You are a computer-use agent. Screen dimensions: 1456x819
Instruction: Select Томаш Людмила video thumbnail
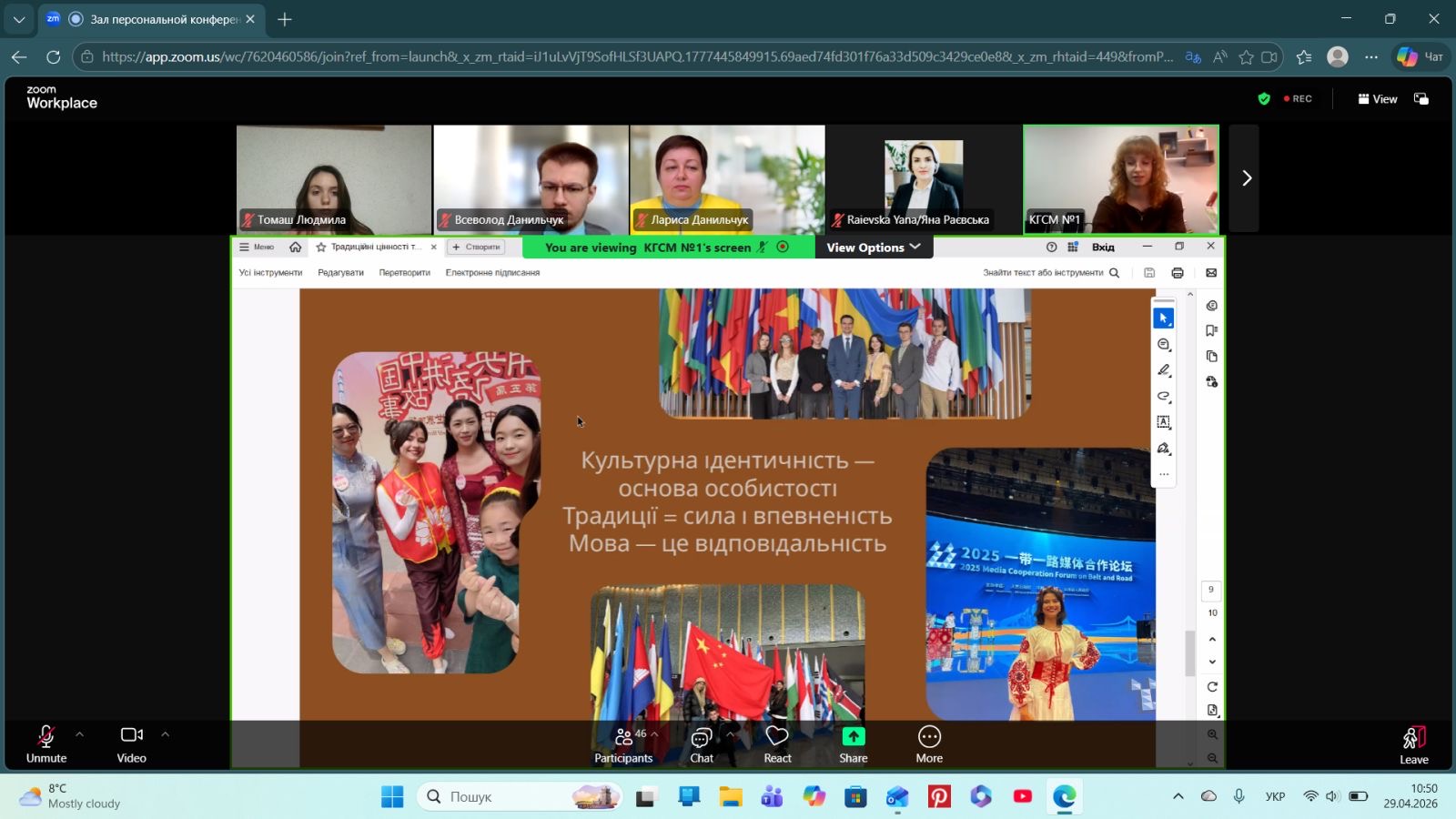(x=334, y=179)
